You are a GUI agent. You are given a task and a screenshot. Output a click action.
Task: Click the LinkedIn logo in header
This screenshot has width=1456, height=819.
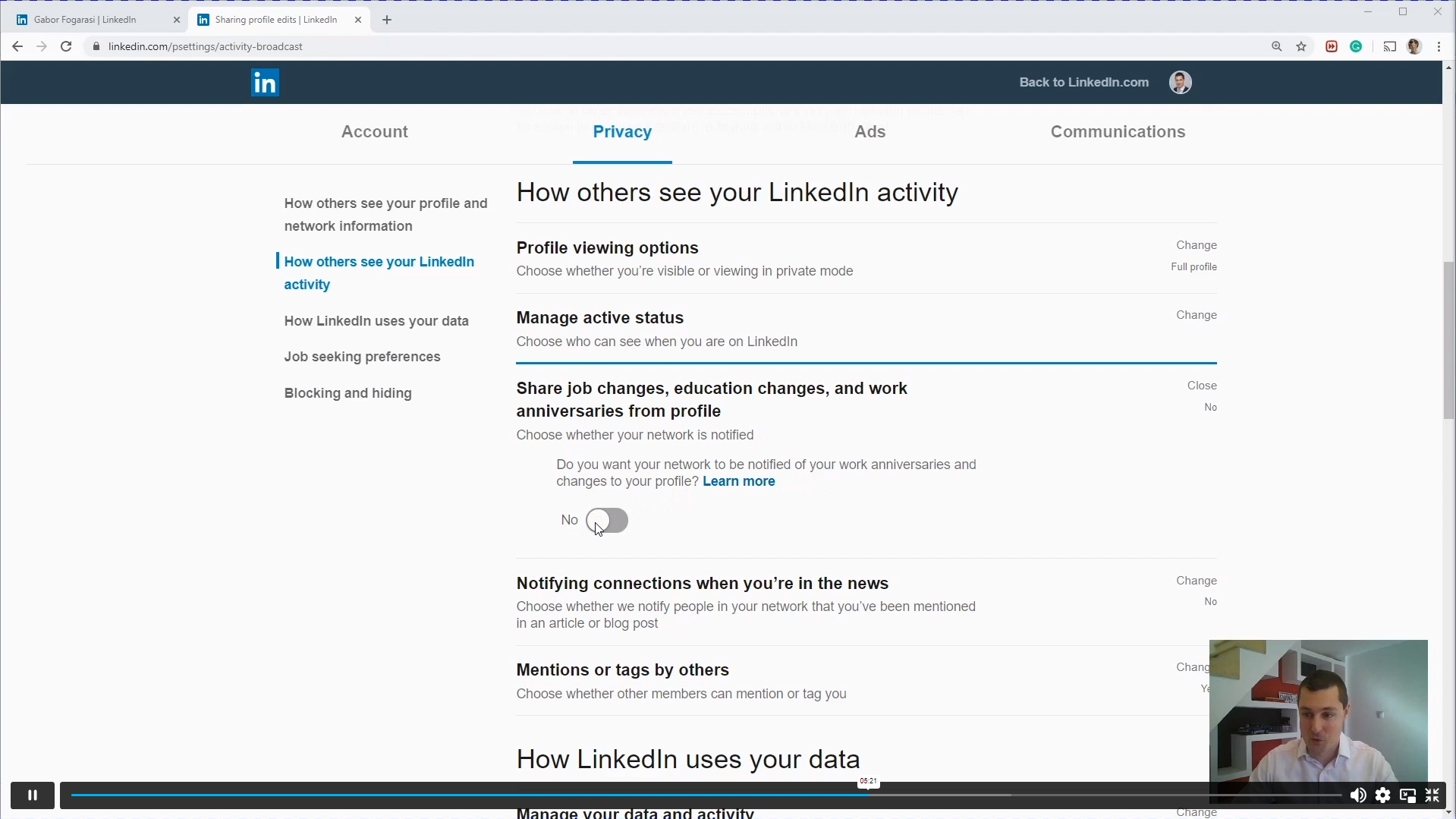click(265, 82)
